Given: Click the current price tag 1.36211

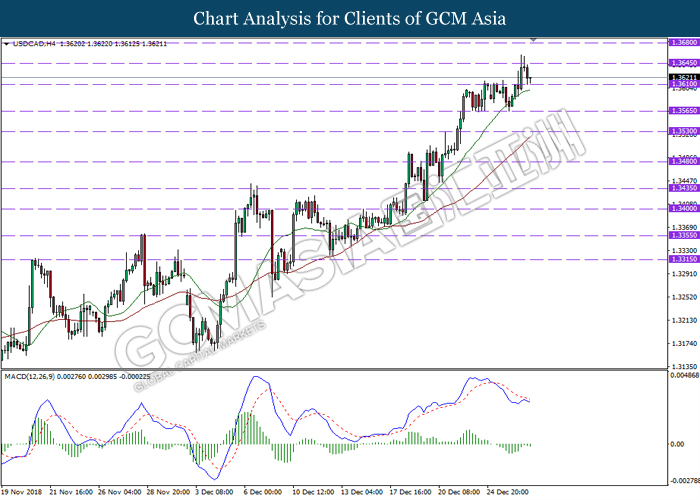Looking at the screenshot, I should click(683, 77).
